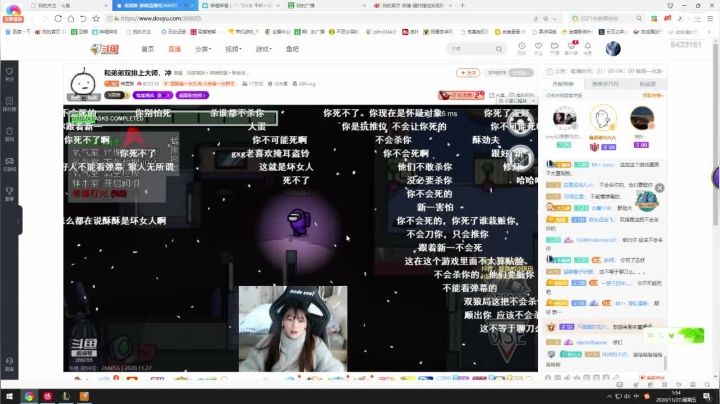Click the streamer's cartoon avatar
This screenshot has height=404, width=720.
point(83,84)
